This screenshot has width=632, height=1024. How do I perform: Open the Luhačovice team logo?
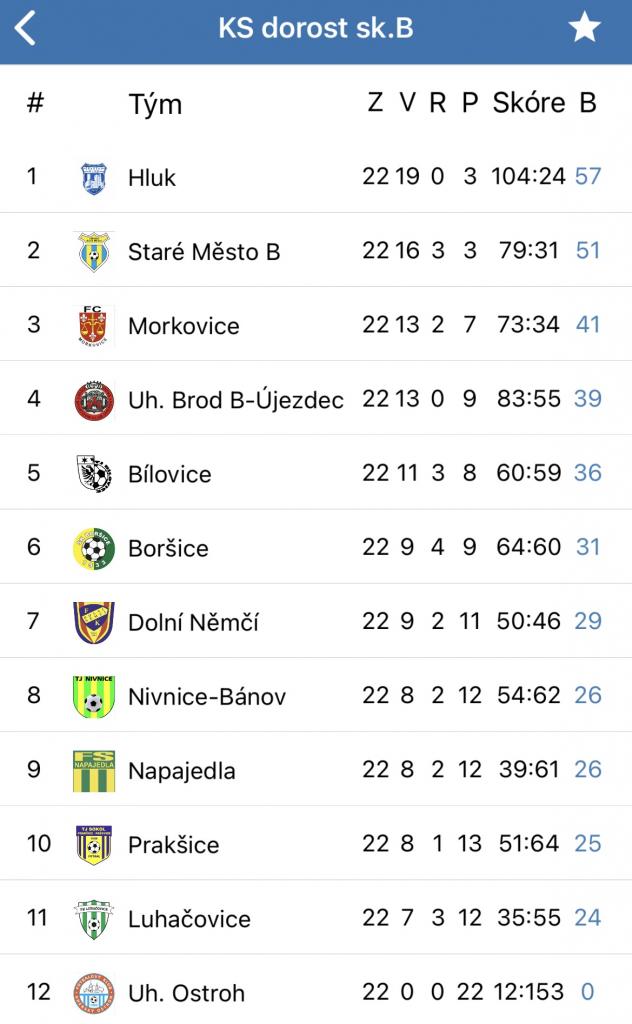pos(93,918)
